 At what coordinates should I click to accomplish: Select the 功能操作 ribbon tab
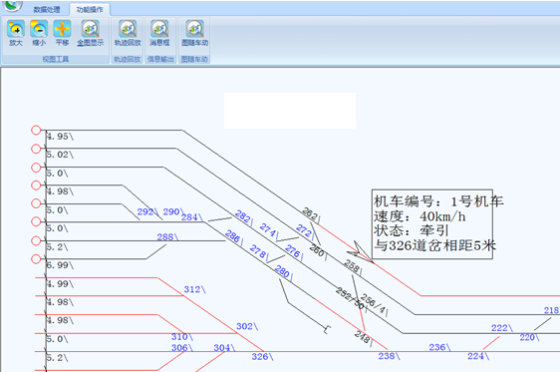pos(90,10)
